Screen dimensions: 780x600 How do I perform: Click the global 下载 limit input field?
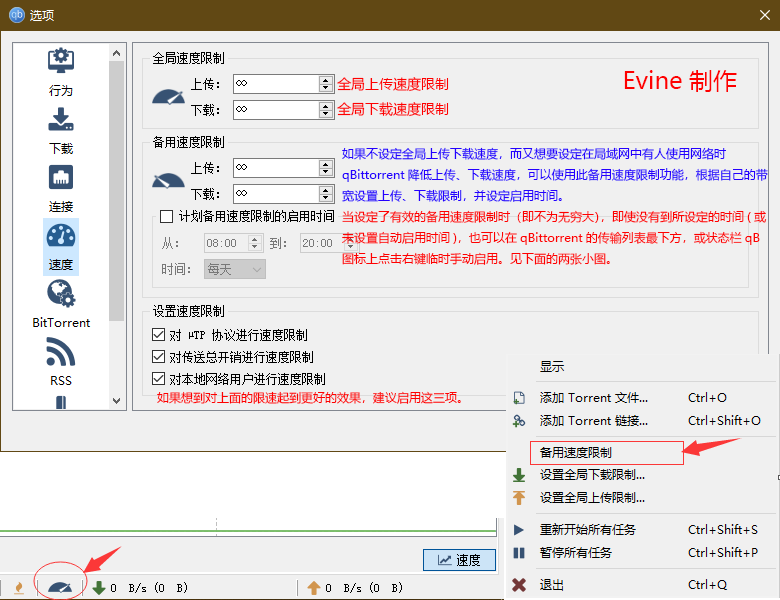[276, 109]
